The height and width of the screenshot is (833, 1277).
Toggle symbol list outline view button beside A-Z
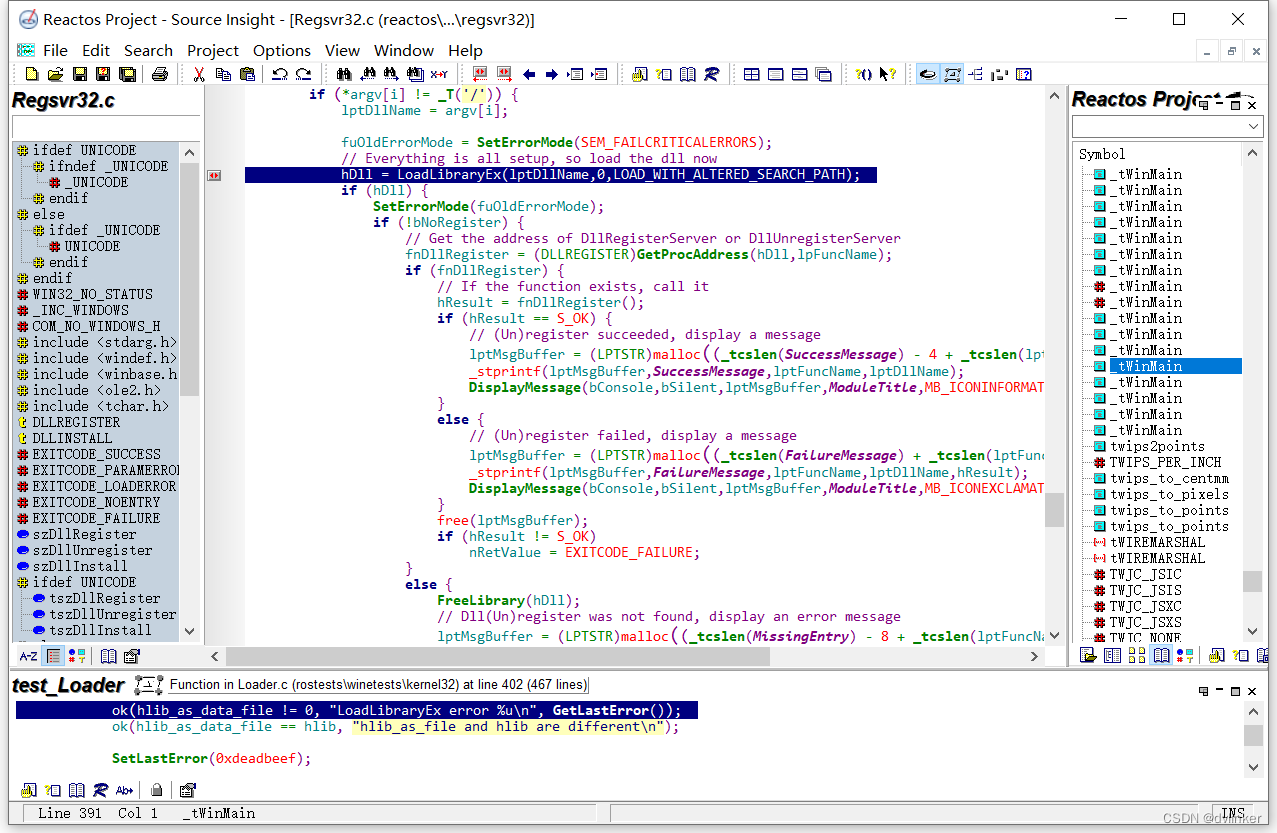coord(54,656)
